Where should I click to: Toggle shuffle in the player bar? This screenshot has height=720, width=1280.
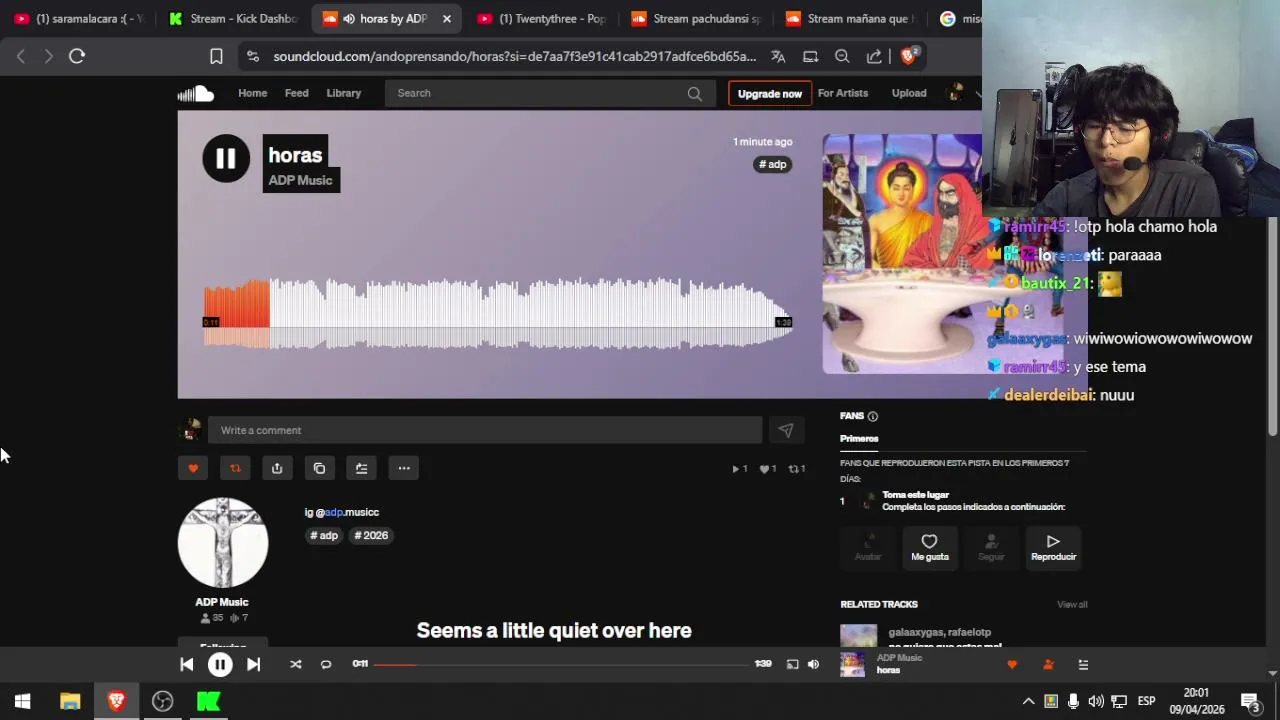pyautogui.click(x=295, y=664)
